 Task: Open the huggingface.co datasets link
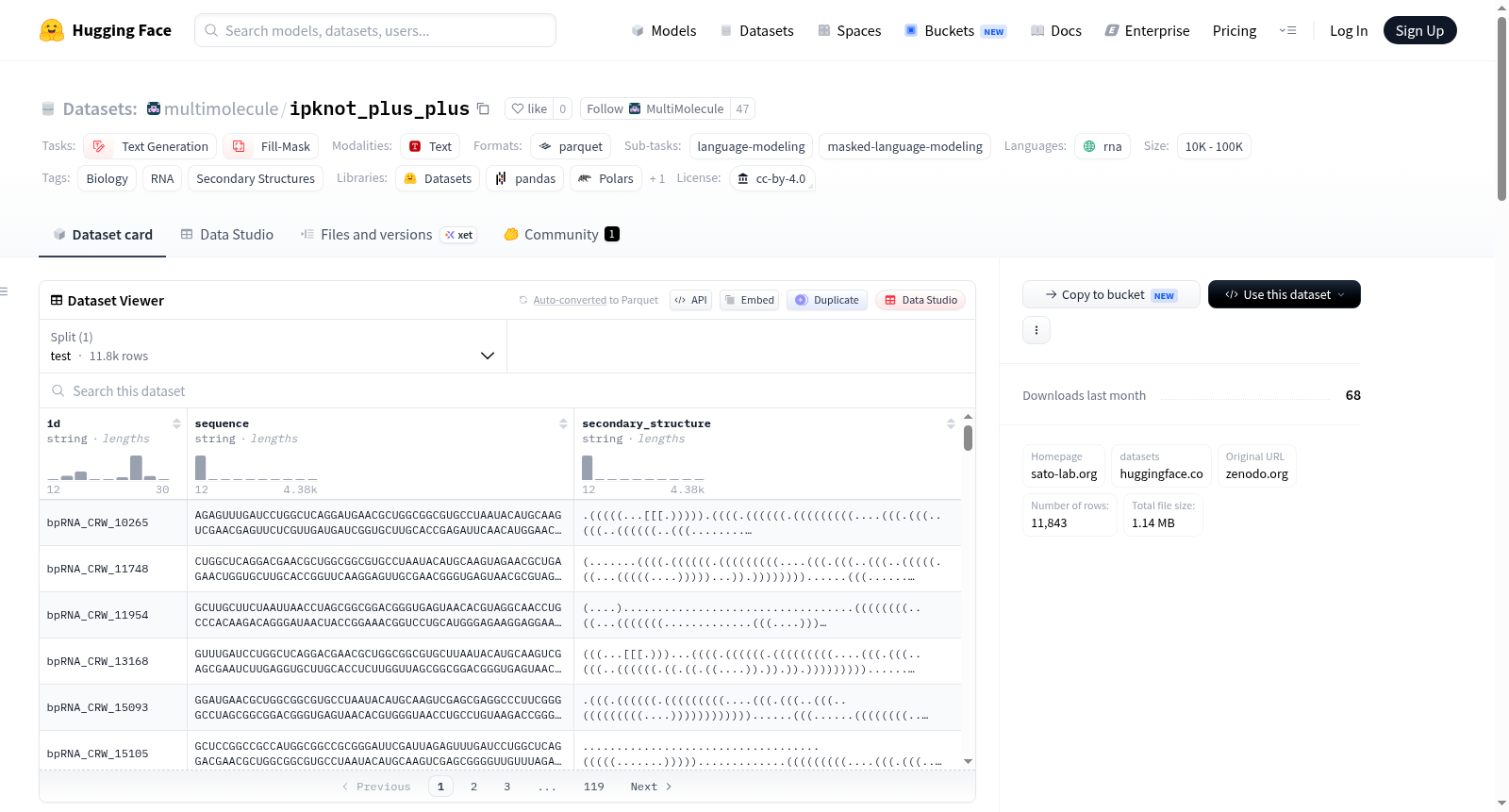click(1161, 466)
